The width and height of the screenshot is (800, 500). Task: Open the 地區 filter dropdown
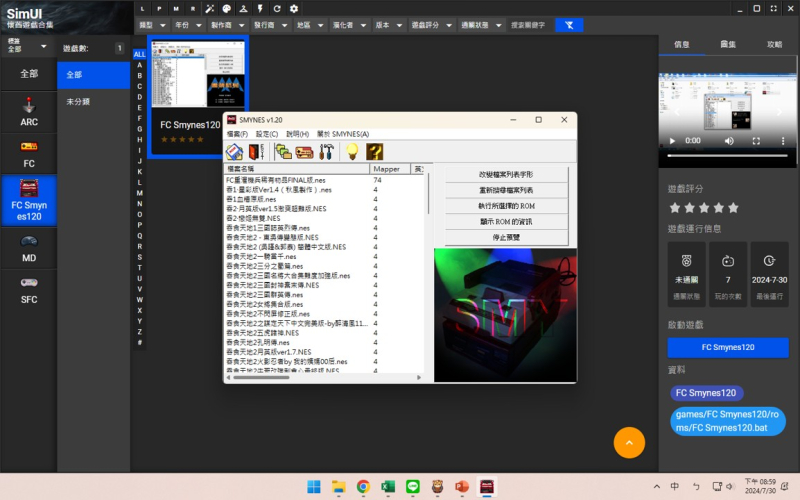point(310,25)
